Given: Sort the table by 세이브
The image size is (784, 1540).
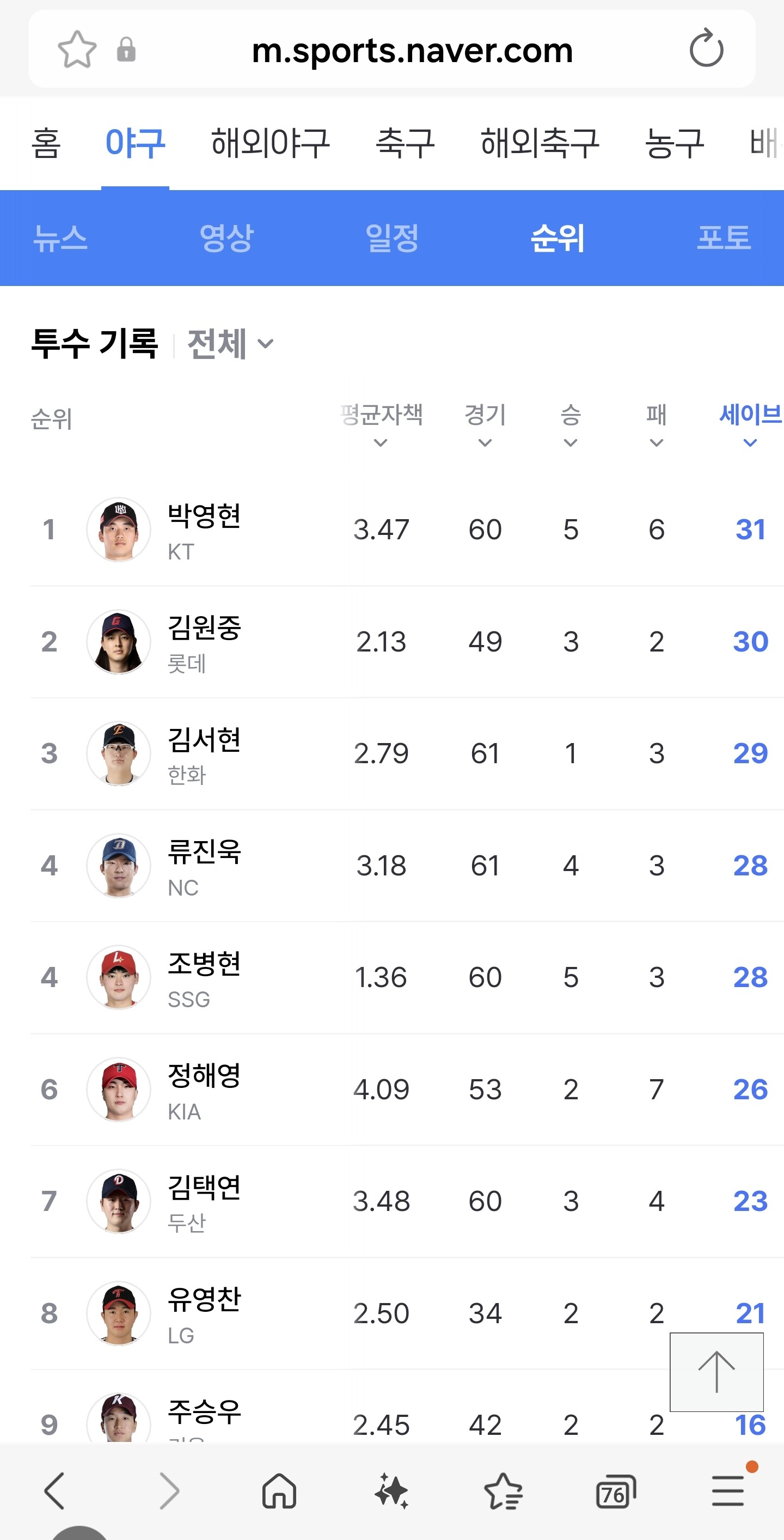Looking at the screenshot, I should (x=750, y=424).
